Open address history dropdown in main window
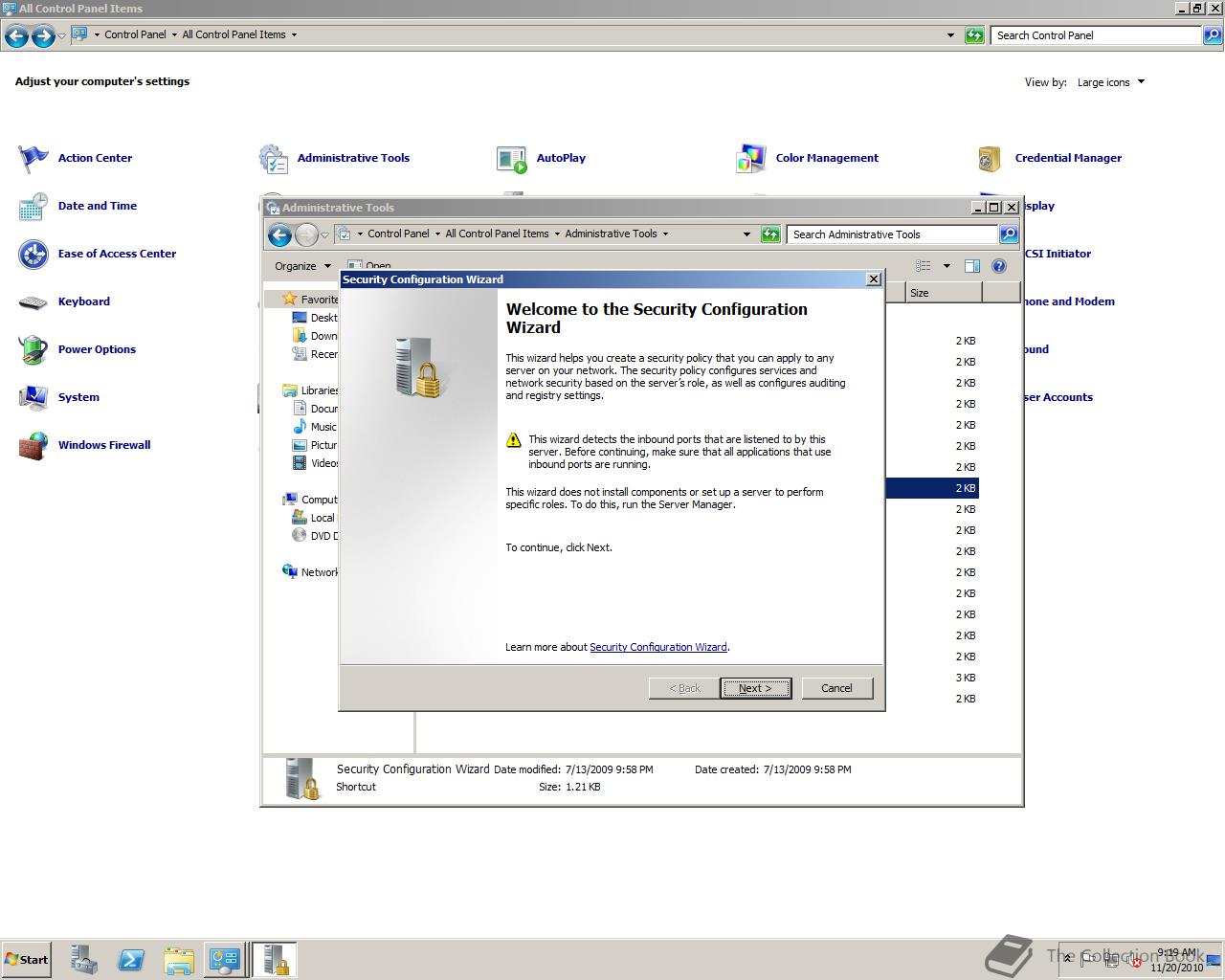The height and width of the screenshot is (980, 1225). coord(950,35)
